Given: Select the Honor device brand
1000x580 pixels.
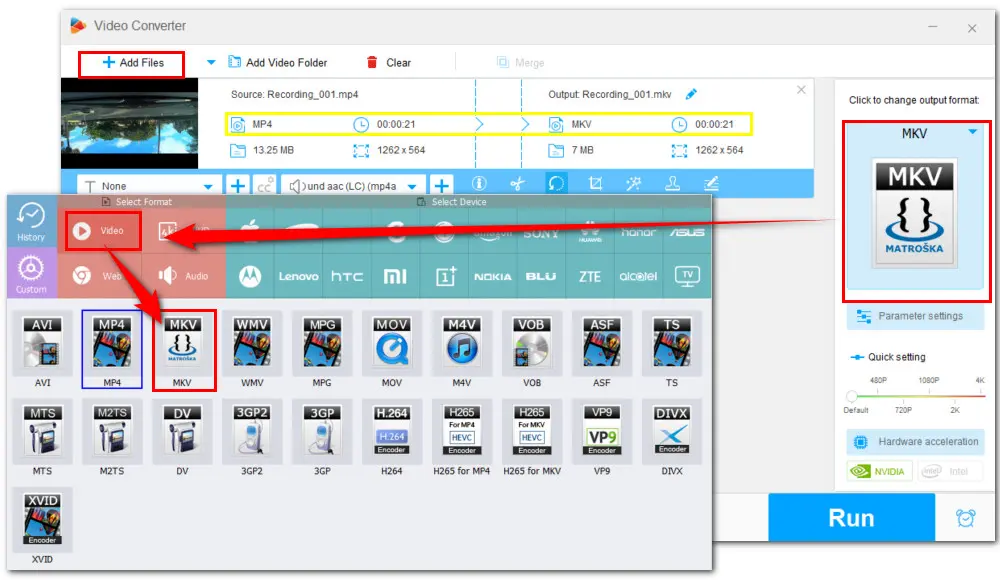Looking at the screenshot, I should [638, 232].
